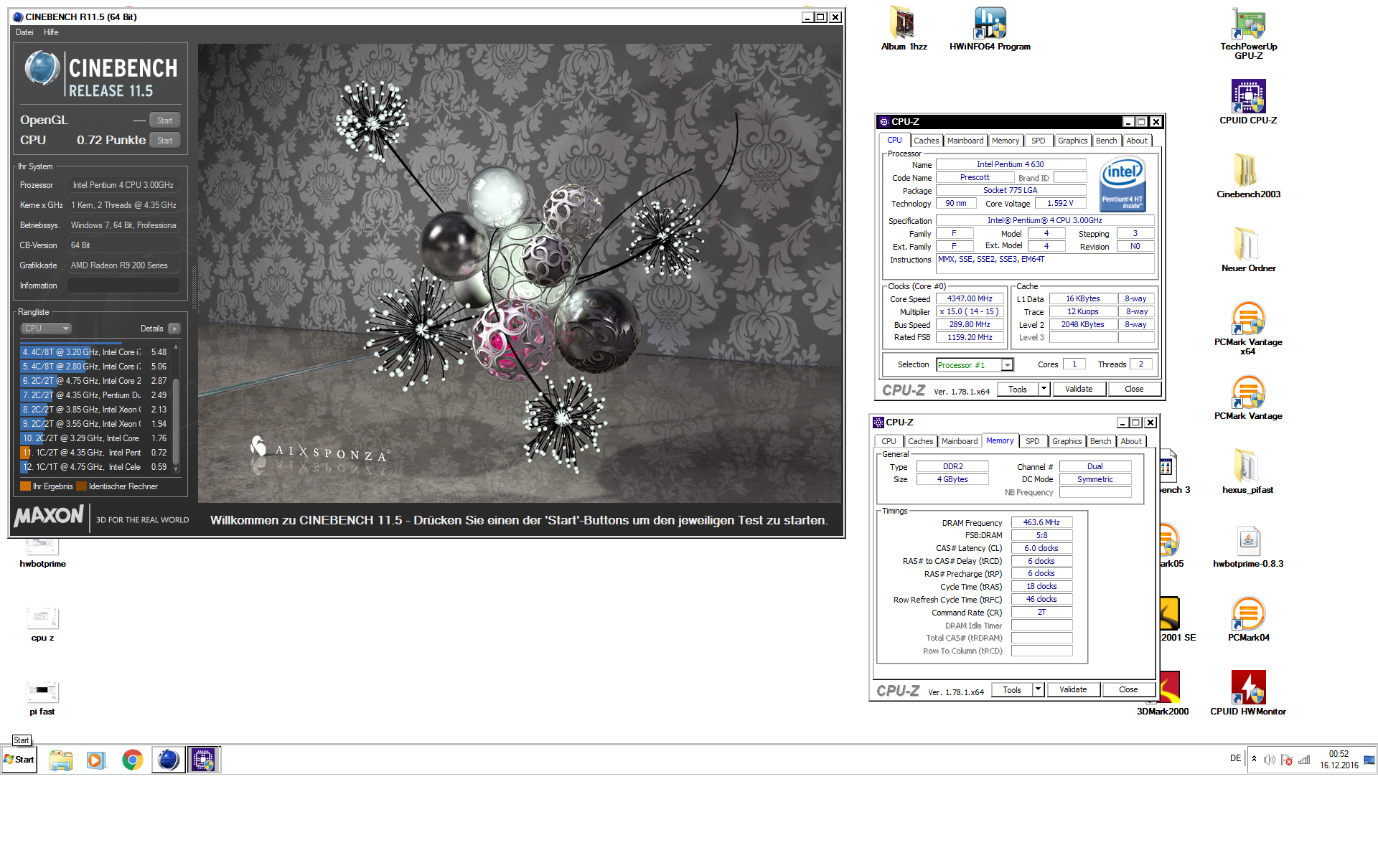The width and height of the screenshot is (1378, 868).
Task: Click the Intel Pentium 4 HT logo
Action: click(x=1123, y=185)
